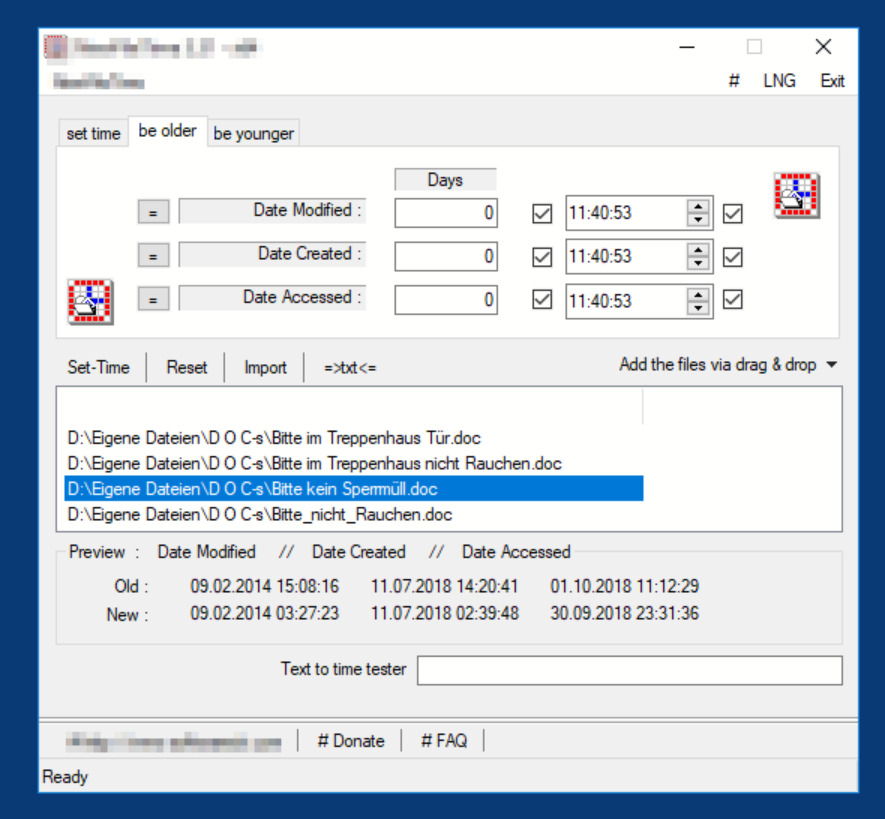Switch to the be younger tab
The width and height of the screenshot is (885, 819).
click(253, 134)
